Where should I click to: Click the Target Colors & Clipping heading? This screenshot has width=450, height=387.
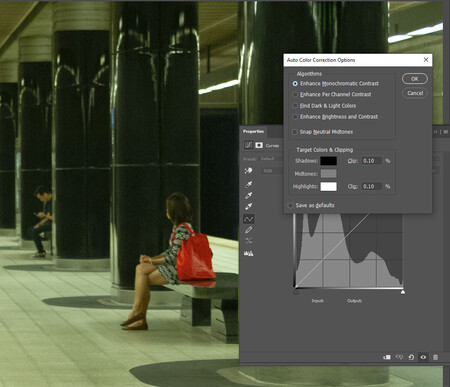tap(325, 150)
